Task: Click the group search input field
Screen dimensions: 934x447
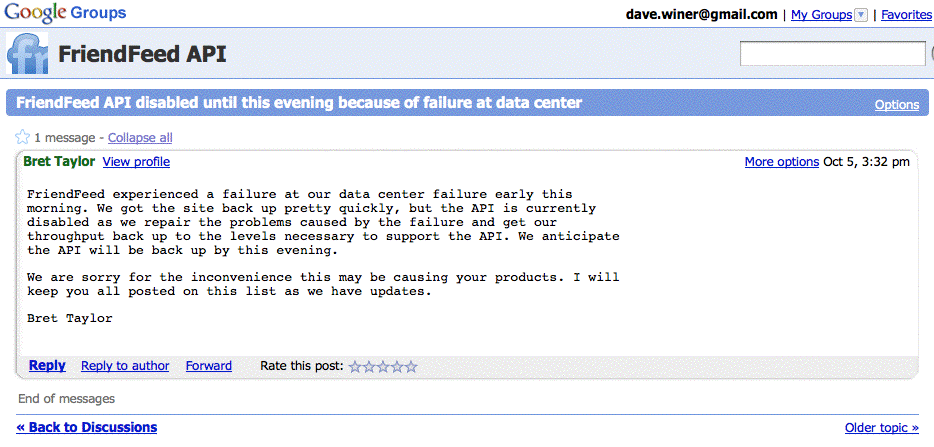Action: pos(832,54)
